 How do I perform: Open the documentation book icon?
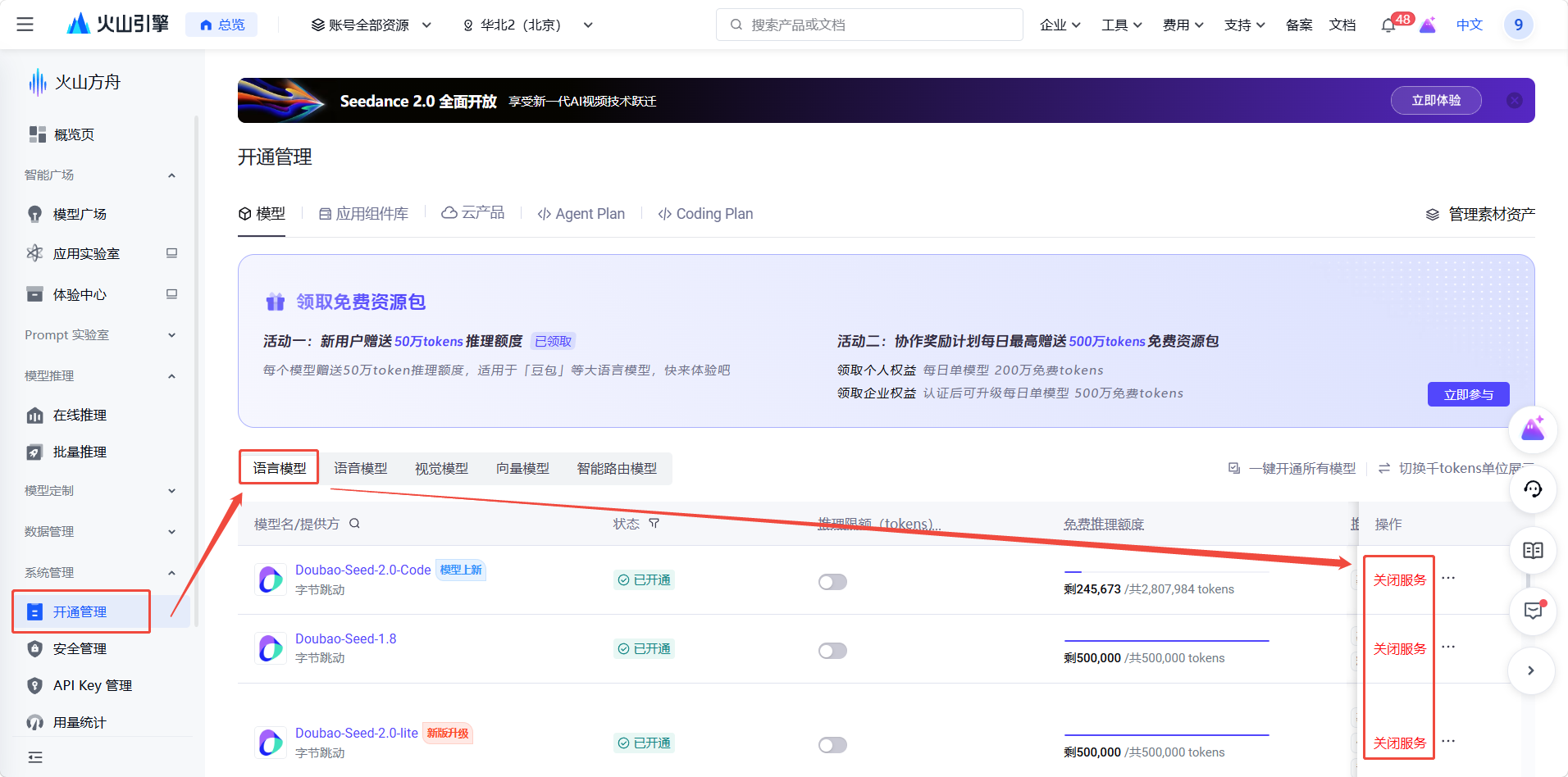(x=1532, y=550)
